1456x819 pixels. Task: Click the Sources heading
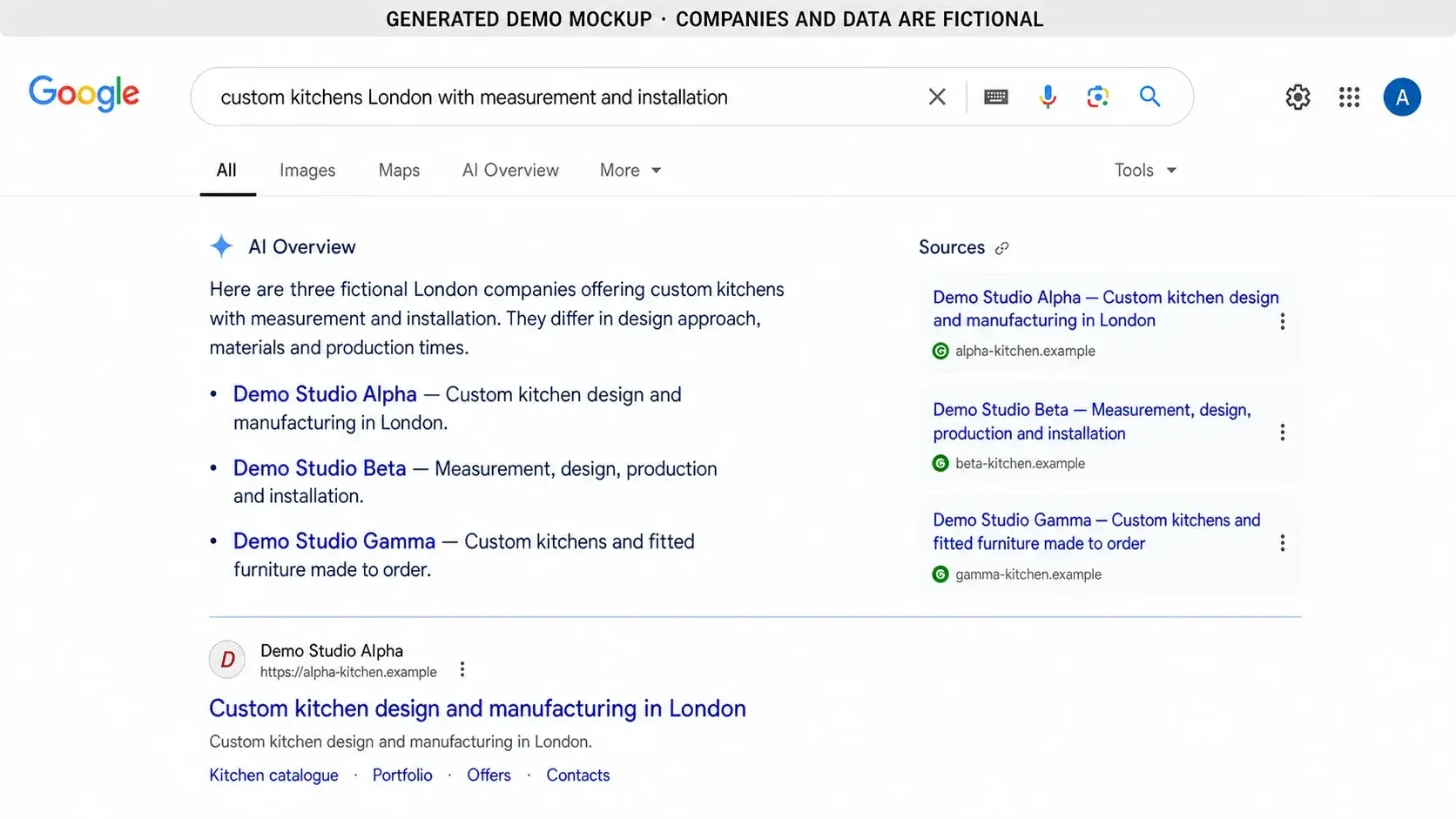pyautogui.click(x=952, y=247)
